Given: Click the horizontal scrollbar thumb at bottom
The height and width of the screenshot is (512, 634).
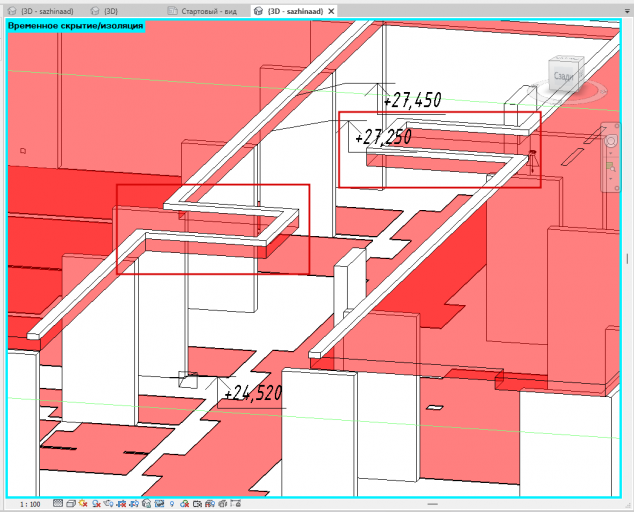Looking at the screenshot, I should coord(432,504).
